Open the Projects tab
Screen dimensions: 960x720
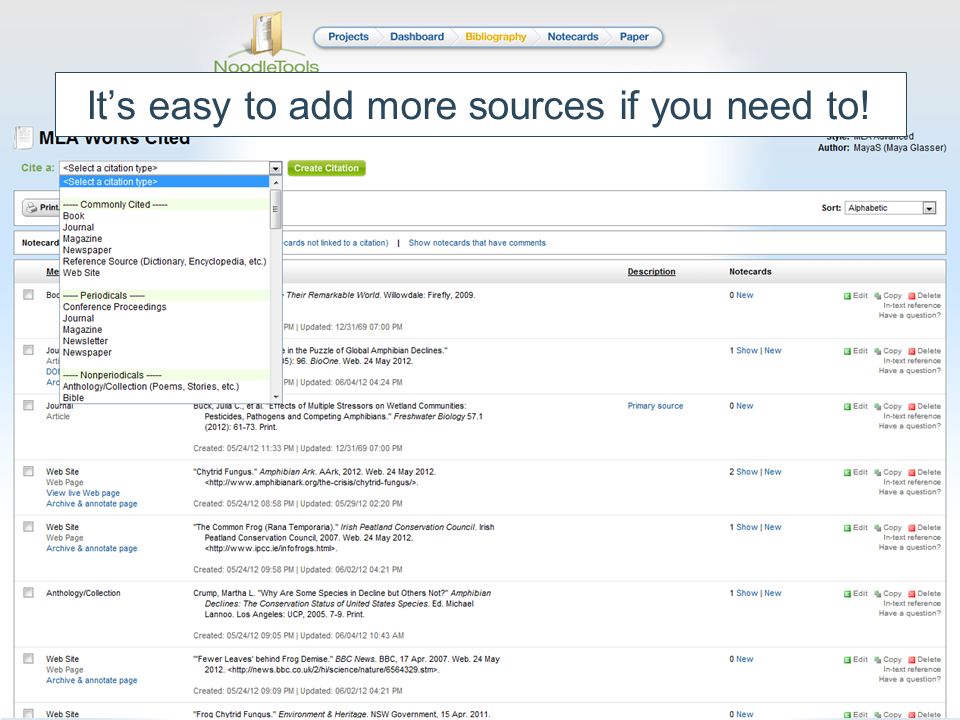(x=348, y=37)
